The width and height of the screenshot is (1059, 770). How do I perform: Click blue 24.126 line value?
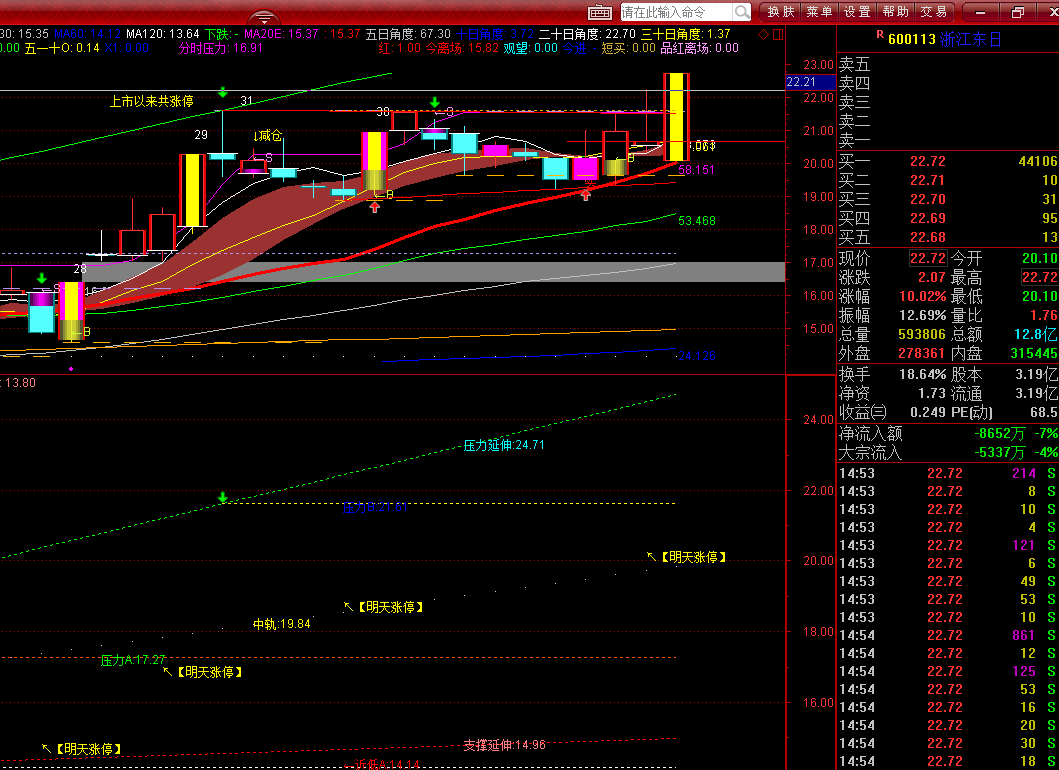click(x=697, y=356)
